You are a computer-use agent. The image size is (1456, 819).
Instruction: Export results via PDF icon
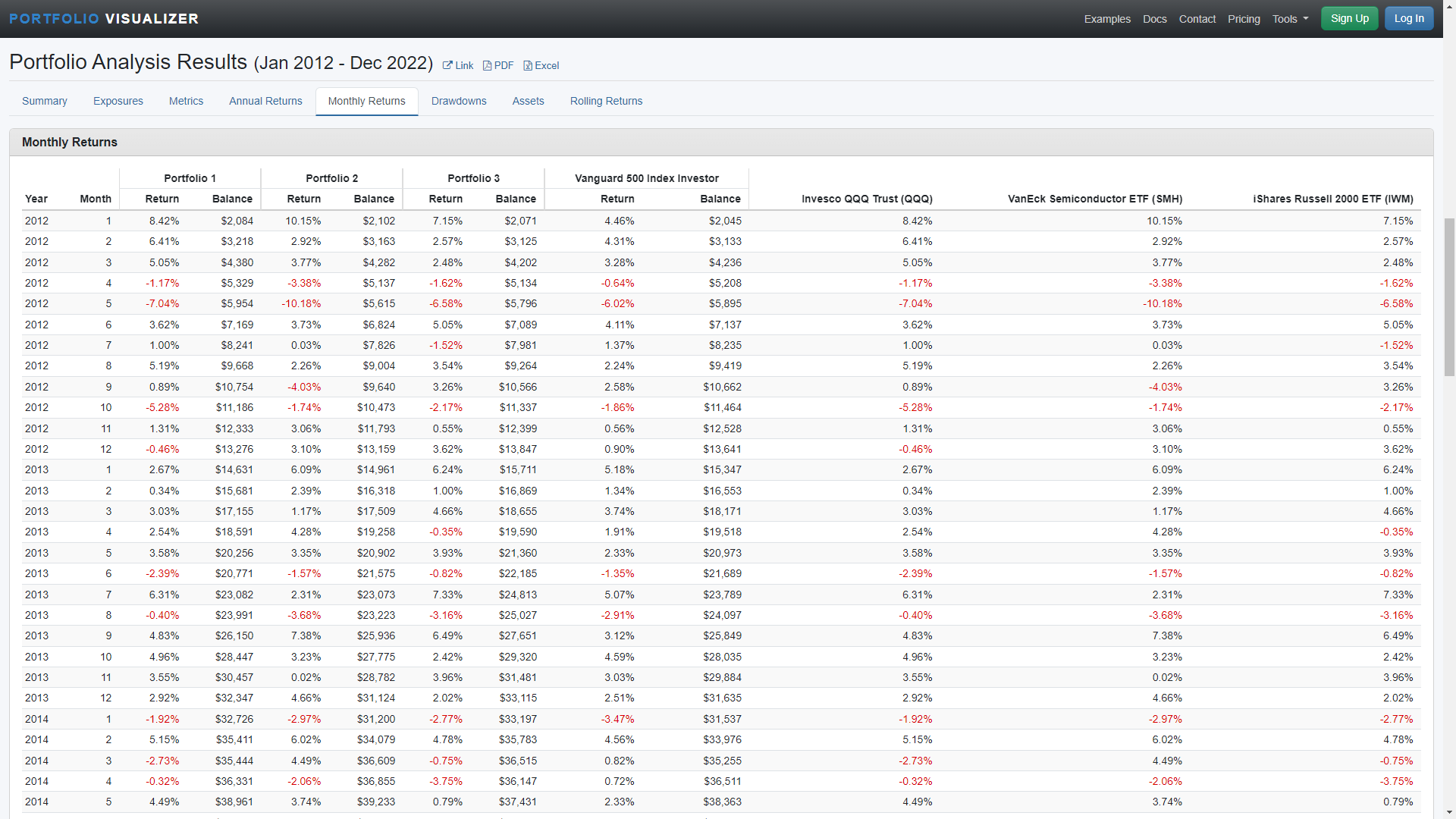click(497, 65)
